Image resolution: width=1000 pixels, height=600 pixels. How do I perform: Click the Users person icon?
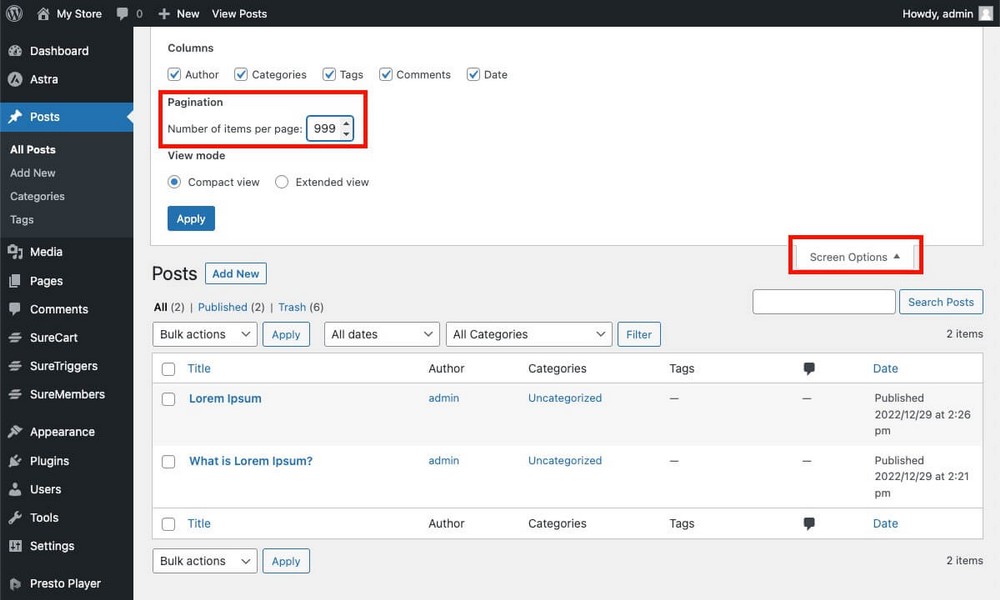pyautogui.click(x=15, y=489)
